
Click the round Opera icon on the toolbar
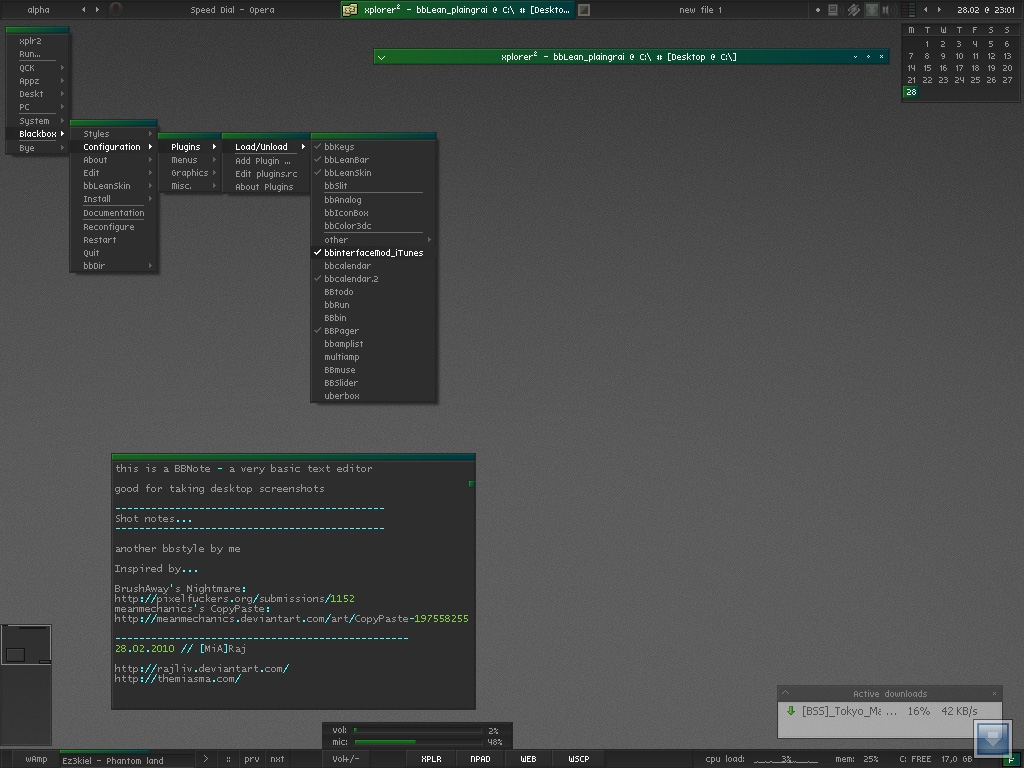[116, 10]
